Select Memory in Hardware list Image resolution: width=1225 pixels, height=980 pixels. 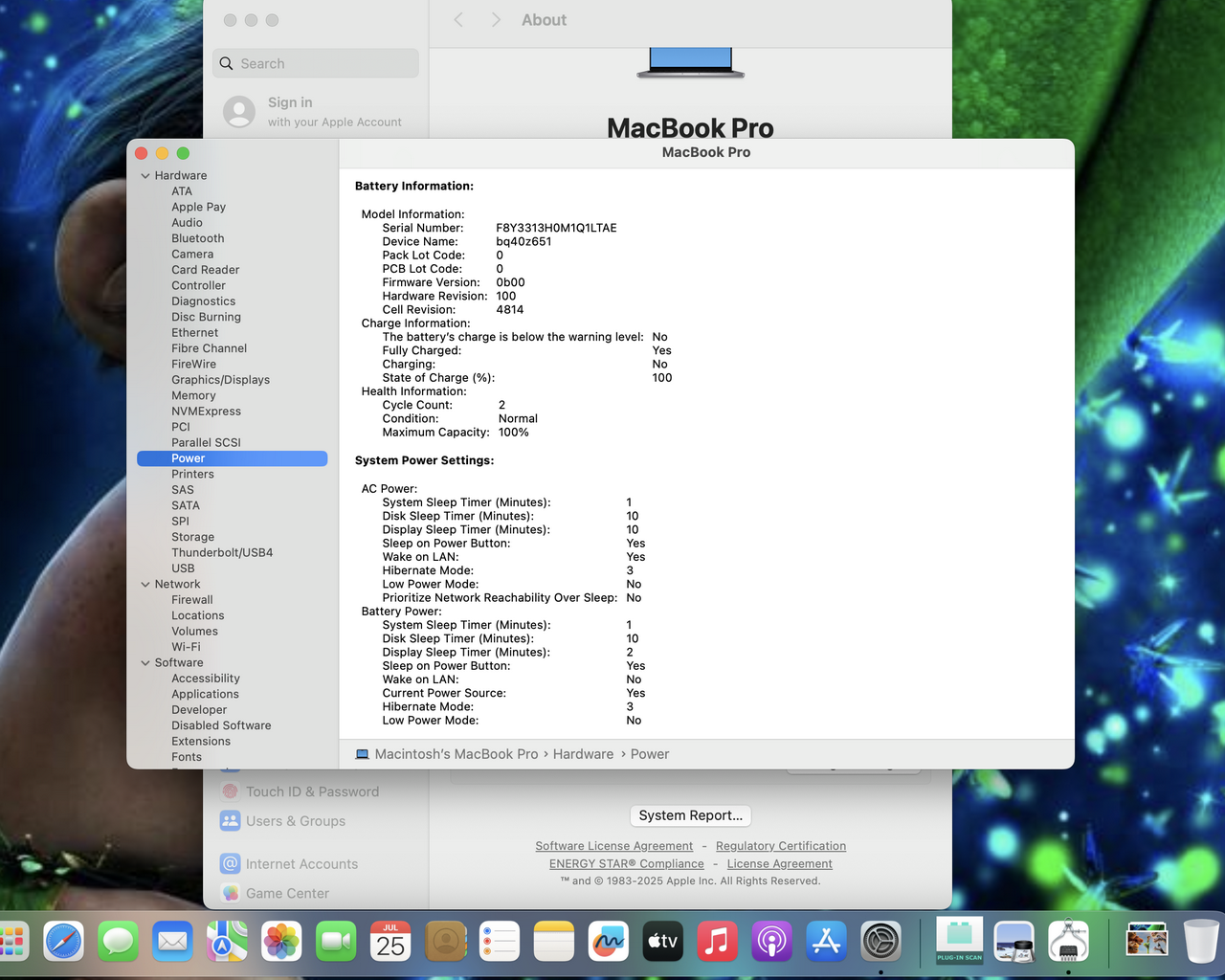194,396
